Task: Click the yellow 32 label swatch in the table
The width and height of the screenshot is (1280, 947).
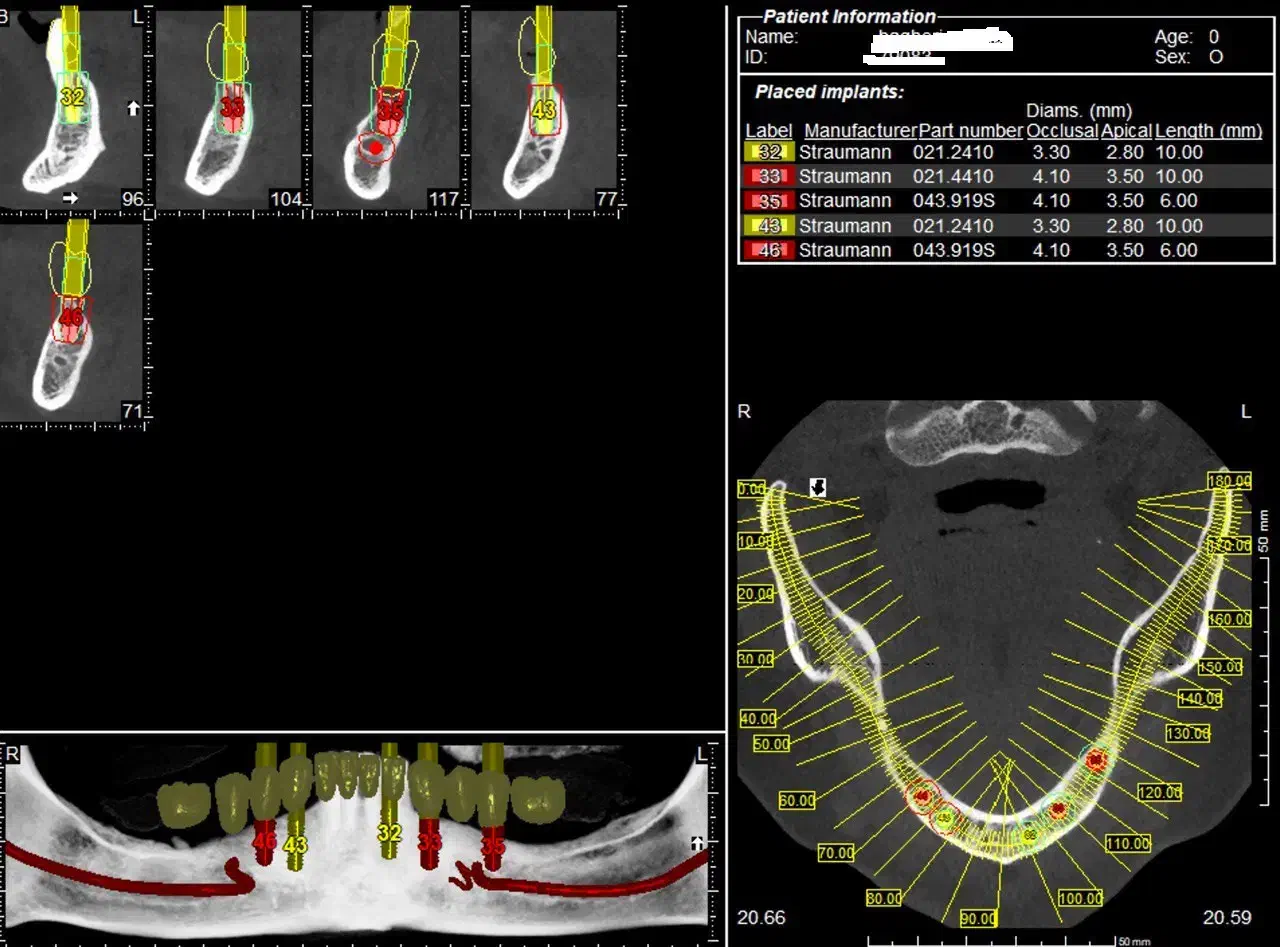Action: (769, 152)
